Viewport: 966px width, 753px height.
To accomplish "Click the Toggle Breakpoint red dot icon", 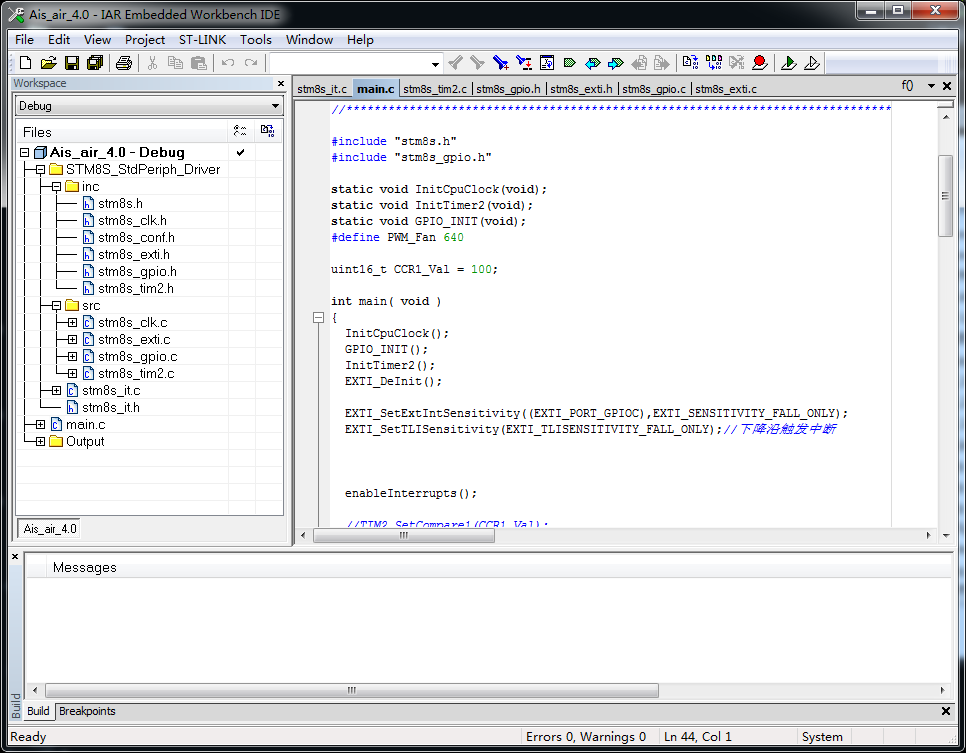I will 760,63.
